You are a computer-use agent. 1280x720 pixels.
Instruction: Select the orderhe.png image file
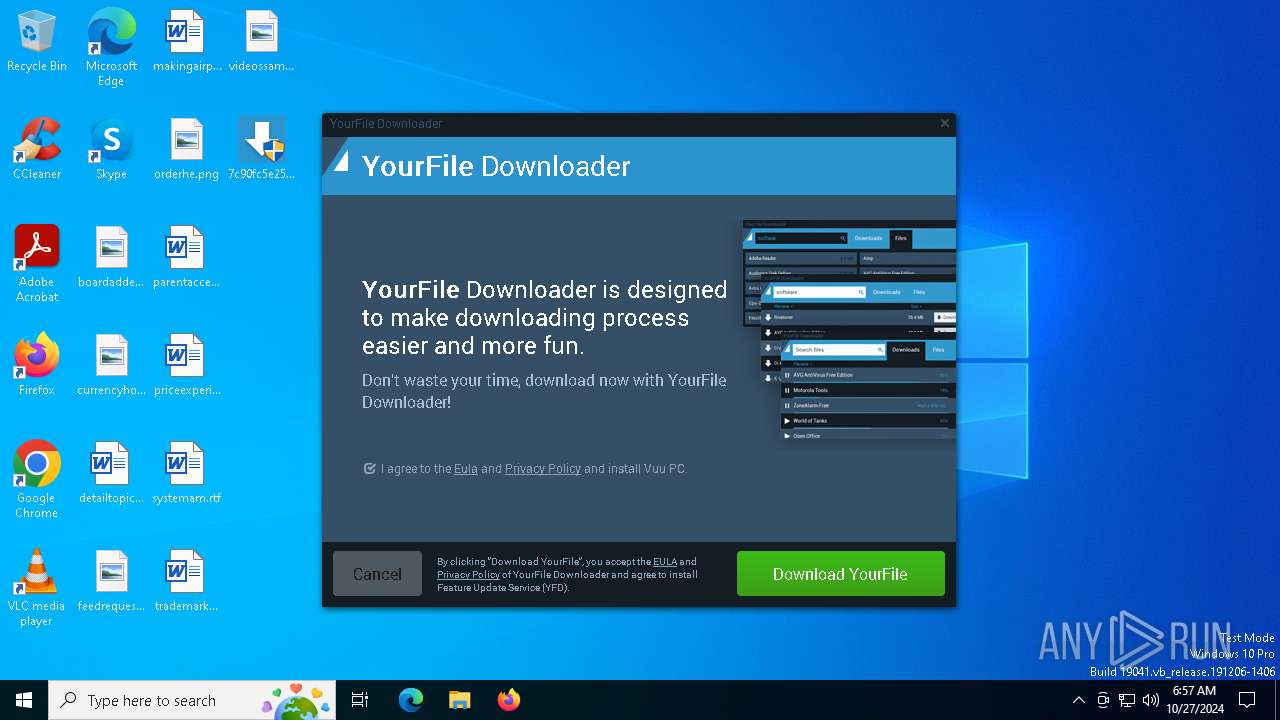click(x=186, y=149)
